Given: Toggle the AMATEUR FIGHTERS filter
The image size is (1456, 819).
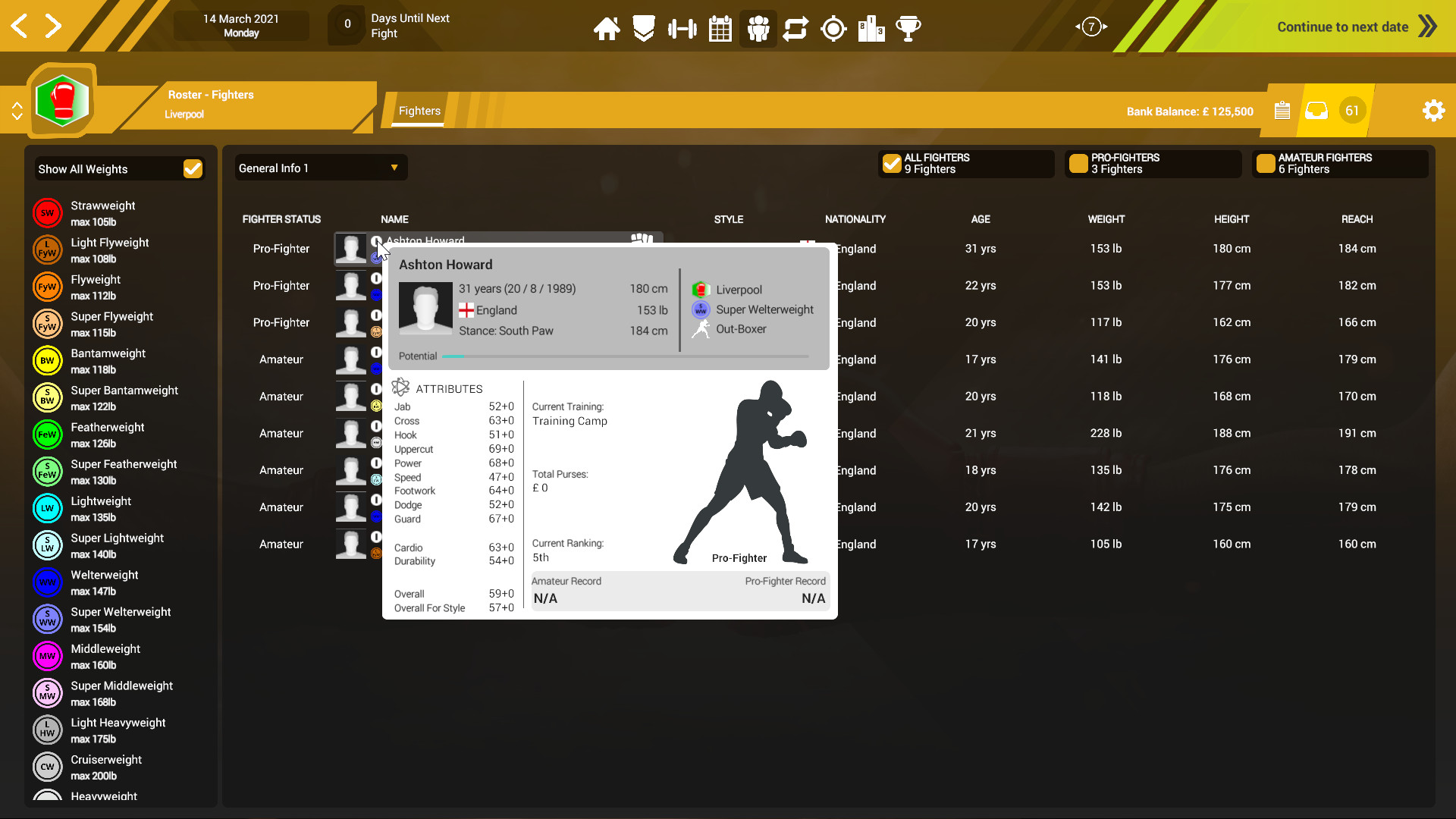Looking at the screenshot, I should (x=1266, y=163).
